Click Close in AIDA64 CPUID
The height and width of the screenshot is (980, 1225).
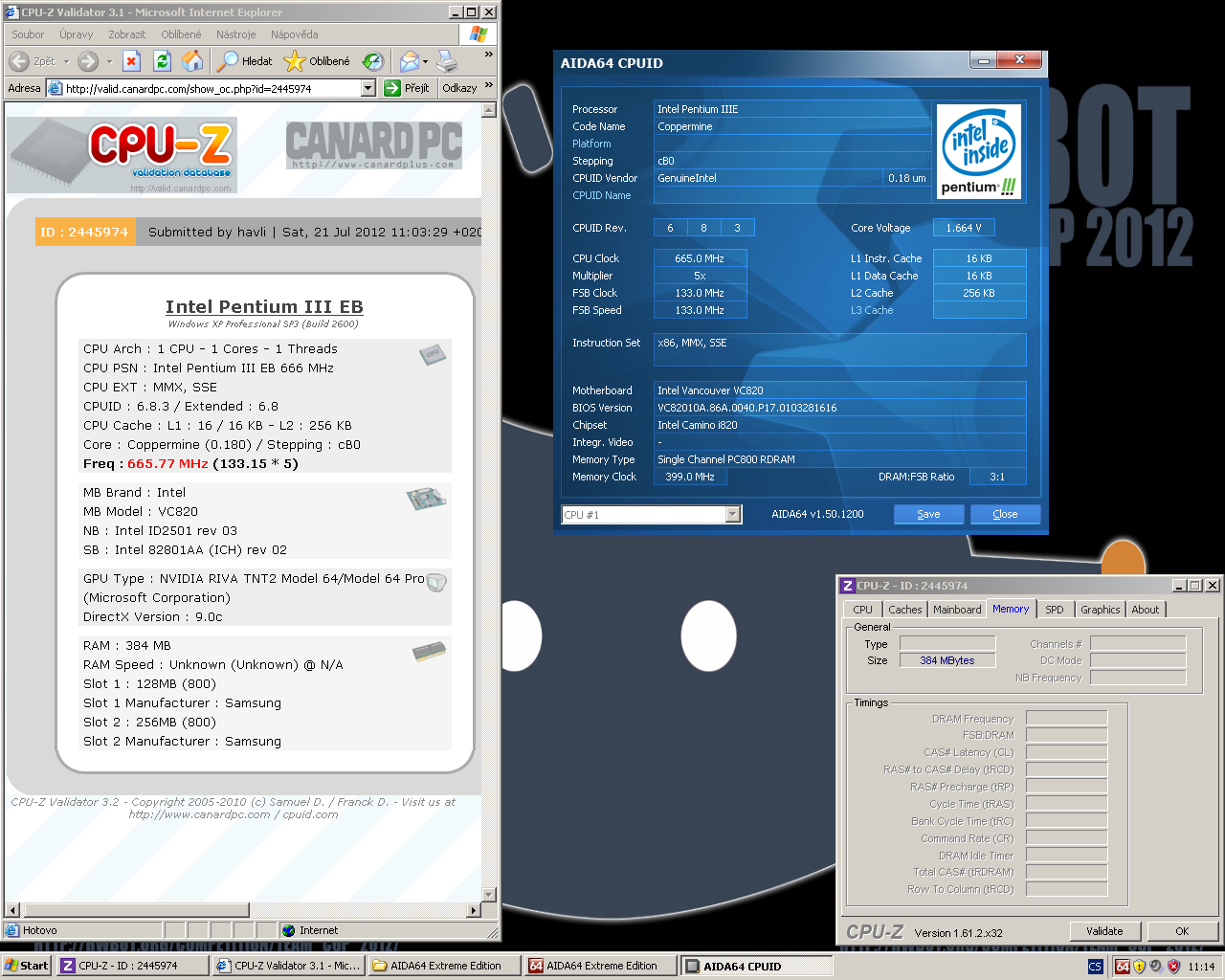click(1005, 514)
